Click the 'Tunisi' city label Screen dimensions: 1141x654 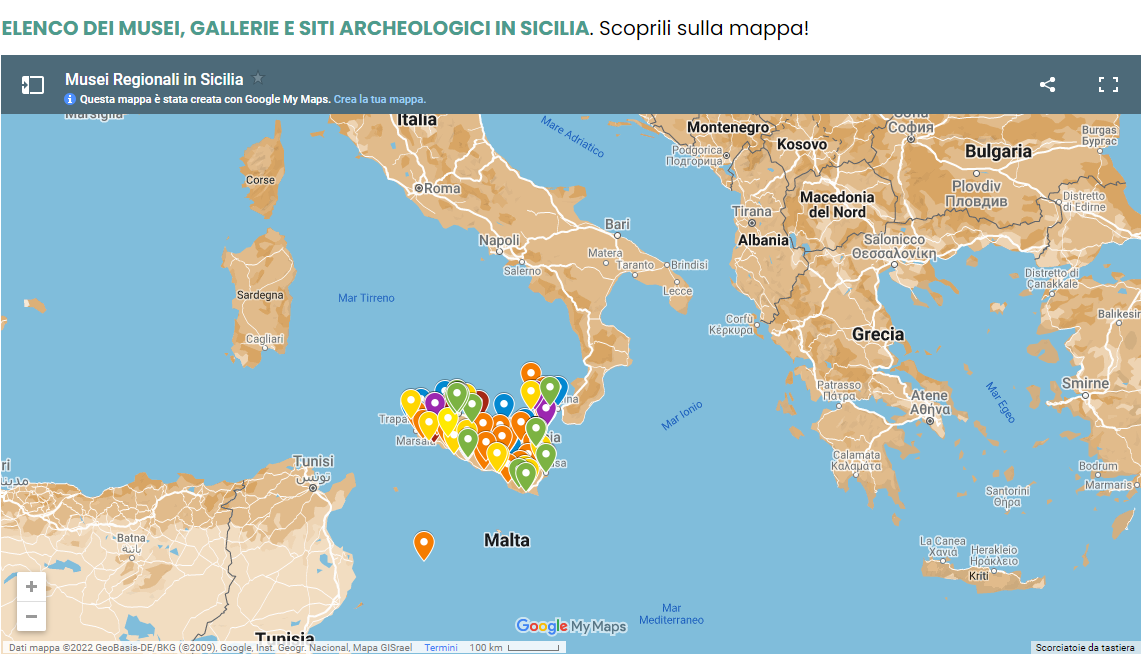pos(314,461)
